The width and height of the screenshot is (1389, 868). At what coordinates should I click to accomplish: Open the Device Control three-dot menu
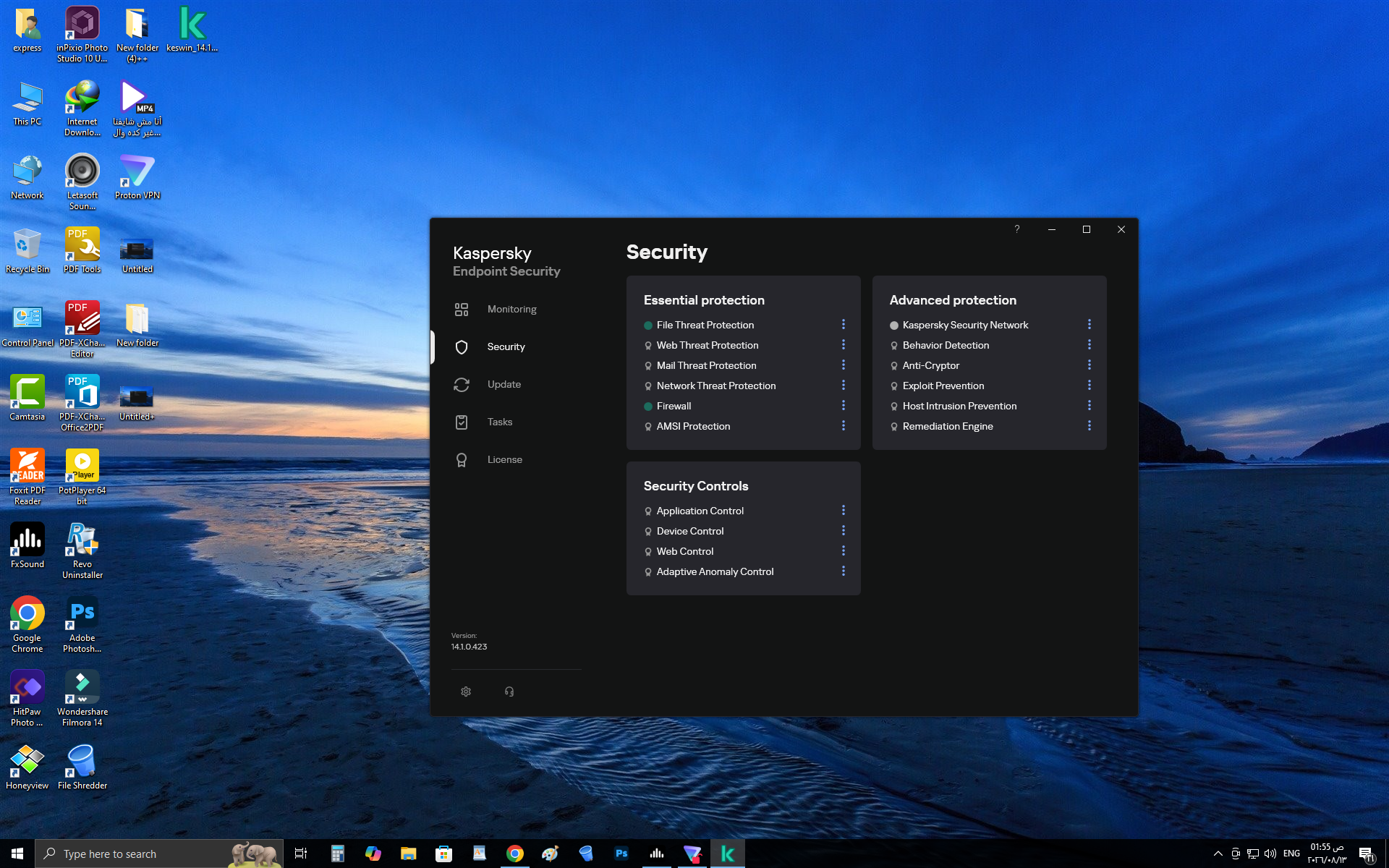844,531
